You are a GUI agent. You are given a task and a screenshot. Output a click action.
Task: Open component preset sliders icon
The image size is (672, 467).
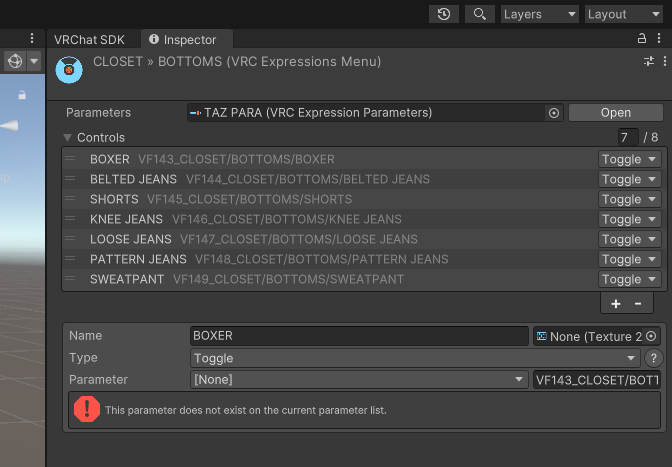click(649, 61)
